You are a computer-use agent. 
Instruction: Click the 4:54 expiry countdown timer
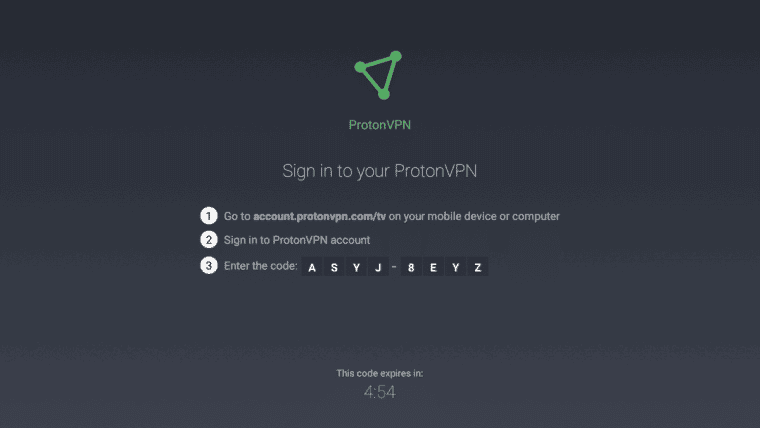click(380, 392)
